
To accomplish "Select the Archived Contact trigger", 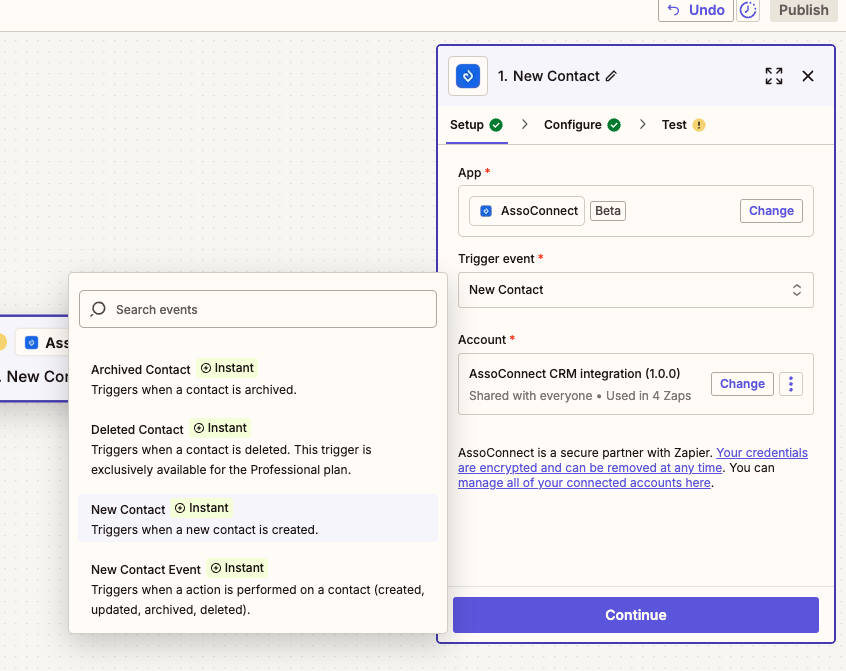I will point(258,379).
